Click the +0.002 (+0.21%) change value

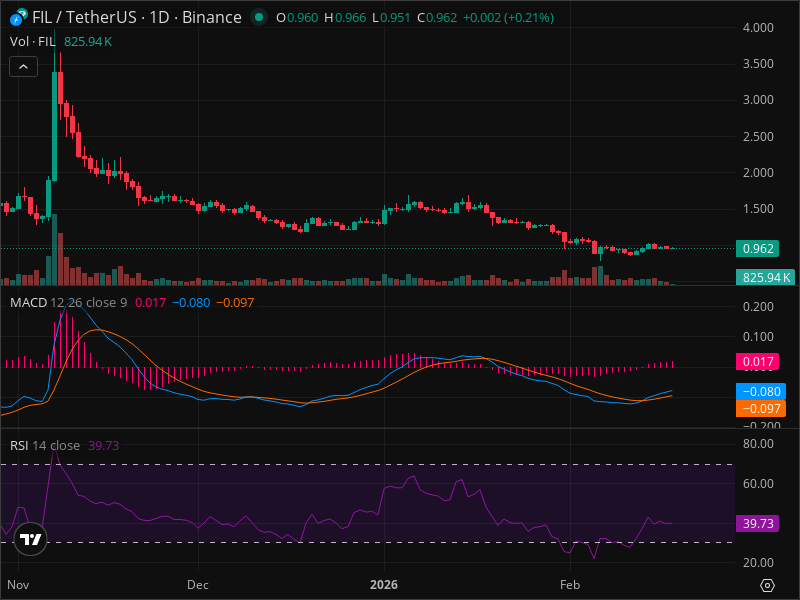[x=508, y=18]
